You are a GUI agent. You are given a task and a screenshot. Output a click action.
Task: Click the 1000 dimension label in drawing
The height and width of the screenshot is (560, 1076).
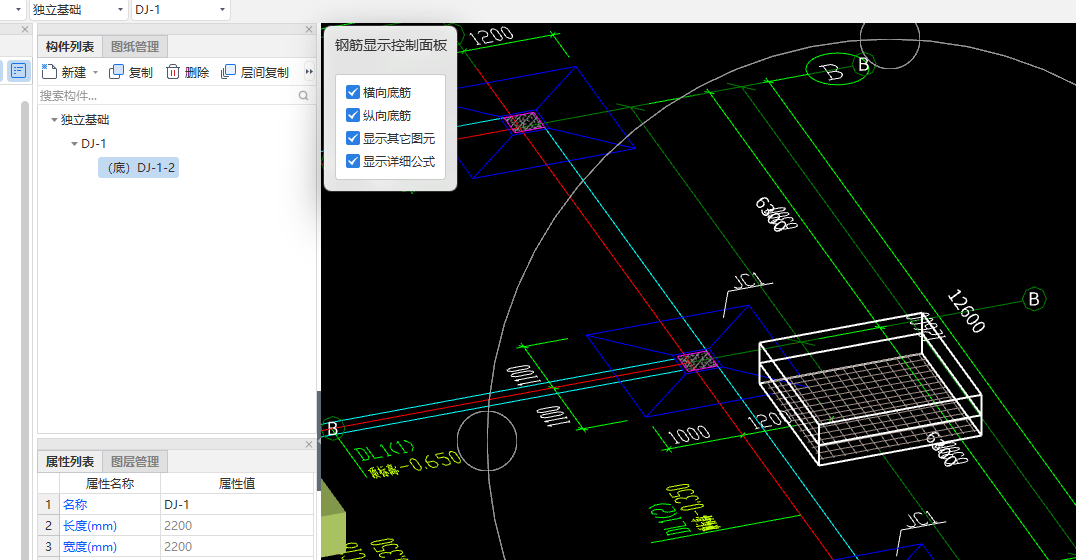coord(689,434)
